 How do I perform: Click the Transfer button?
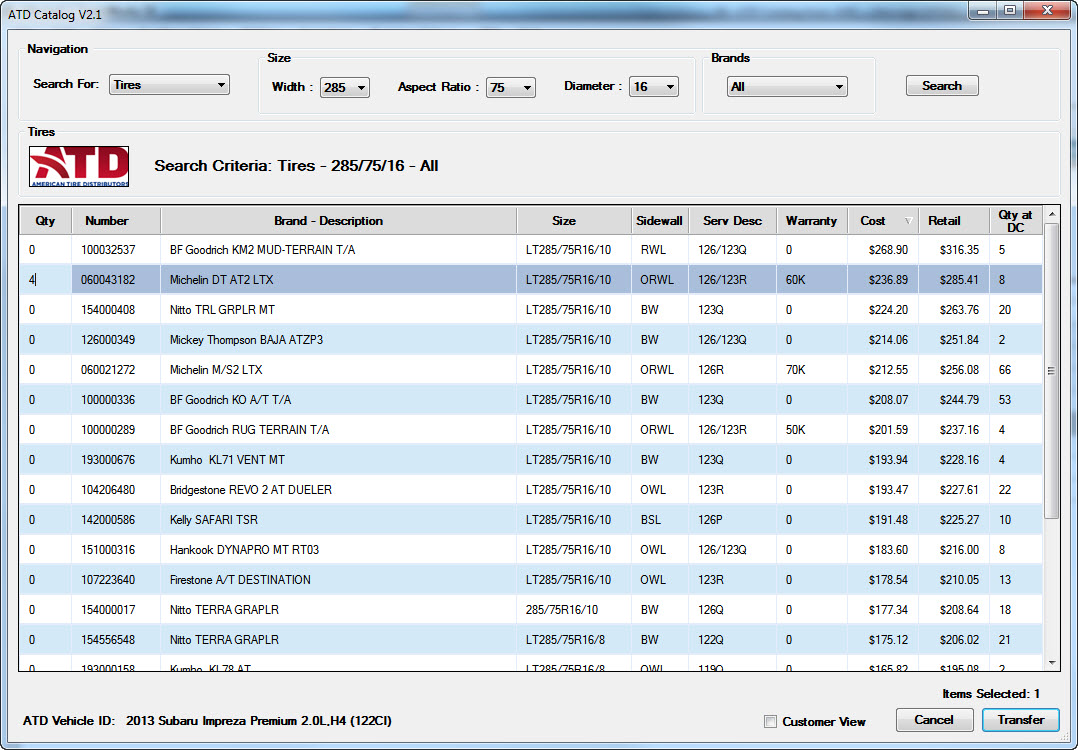click(x=1020, y=720)
